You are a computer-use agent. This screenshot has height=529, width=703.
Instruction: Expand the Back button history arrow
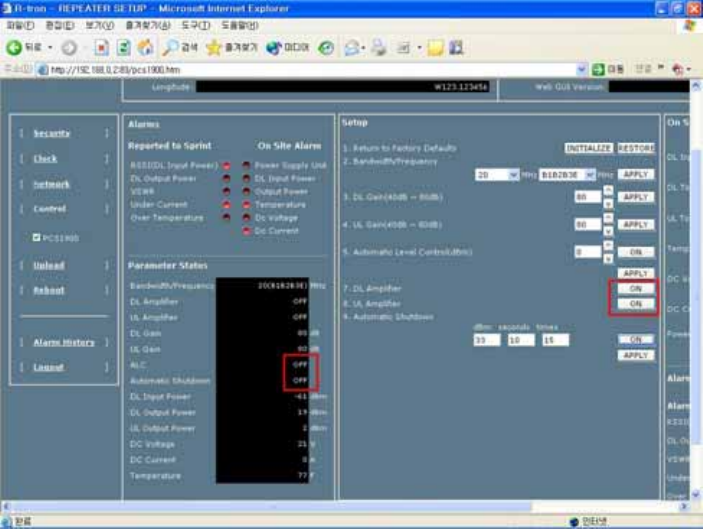click(x=50, y=48)
